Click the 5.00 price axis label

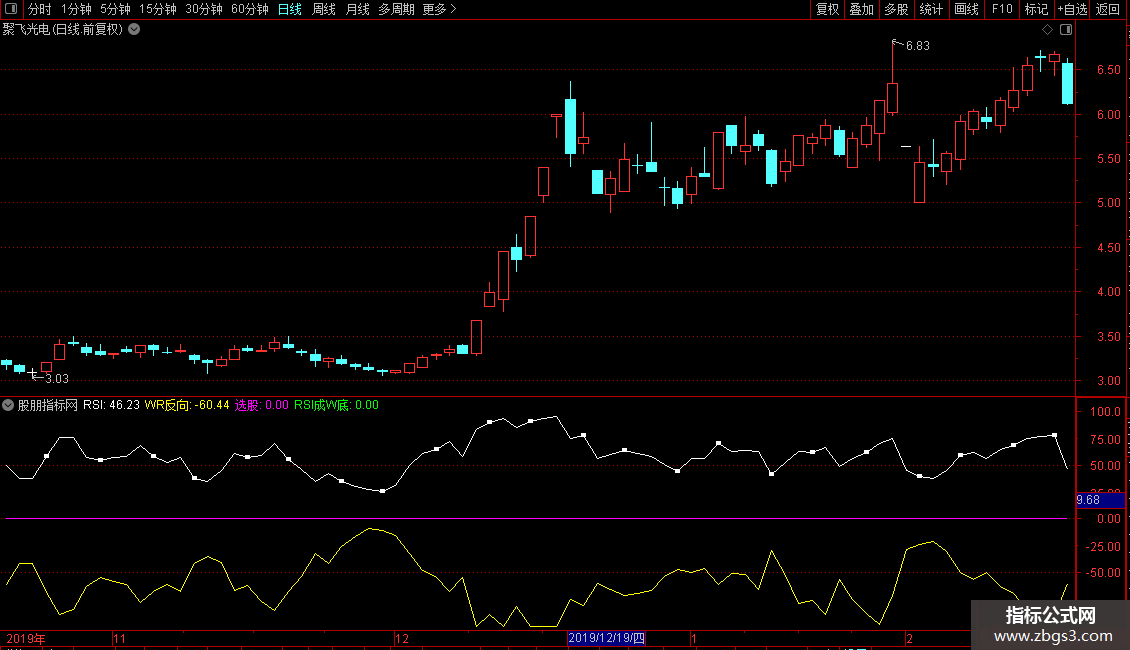click(x=1108, y=203)
